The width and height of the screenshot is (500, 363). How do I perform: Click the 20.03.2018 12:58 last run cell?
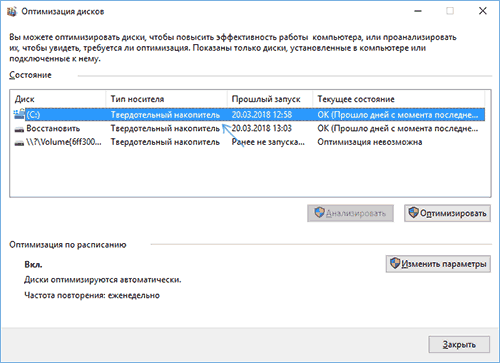click(262, 115)
